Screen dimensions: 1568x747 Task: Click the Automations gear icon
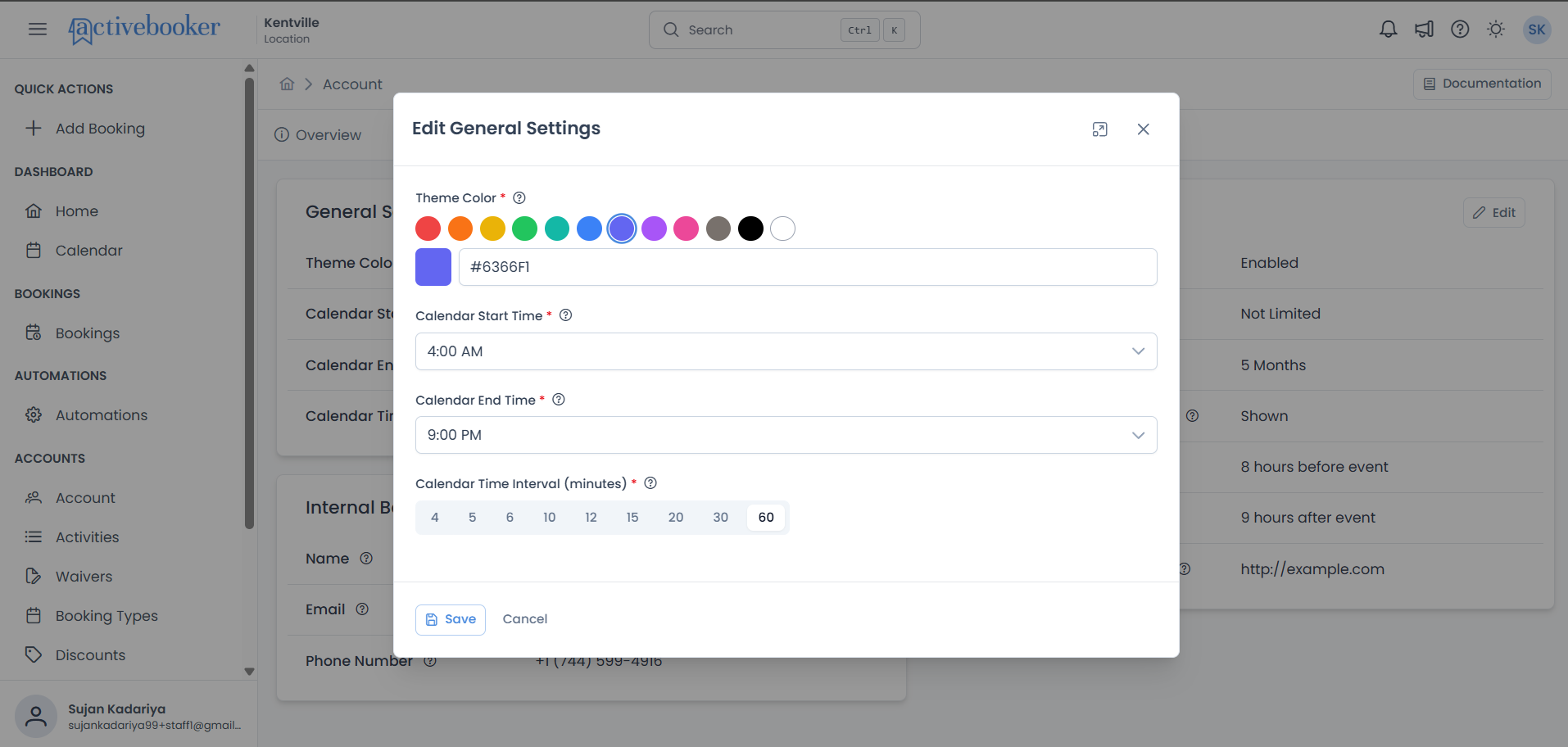[34, 414]
